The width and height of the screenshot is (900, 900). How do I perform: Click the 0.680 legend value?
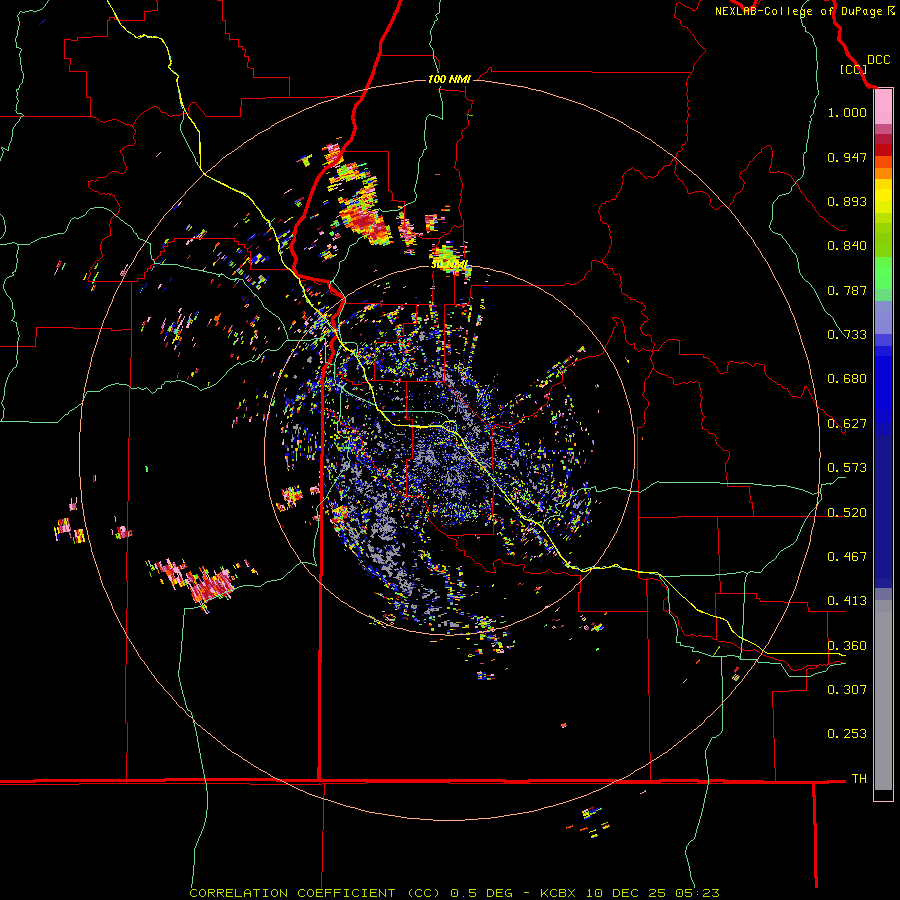[x=847, y=379]
